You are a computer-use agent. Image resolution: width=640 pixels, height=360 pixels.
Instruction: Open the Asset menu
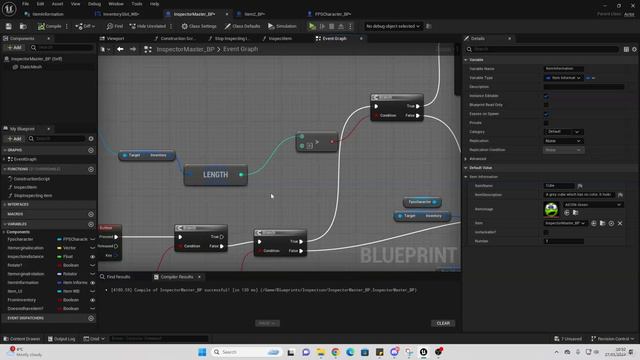pos(57,4)
